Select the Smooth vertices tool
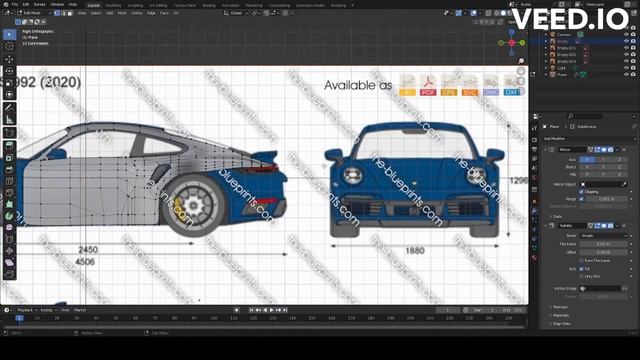This screenshot has width=640, height=360. pyautogui.click(x=9, y=227)
